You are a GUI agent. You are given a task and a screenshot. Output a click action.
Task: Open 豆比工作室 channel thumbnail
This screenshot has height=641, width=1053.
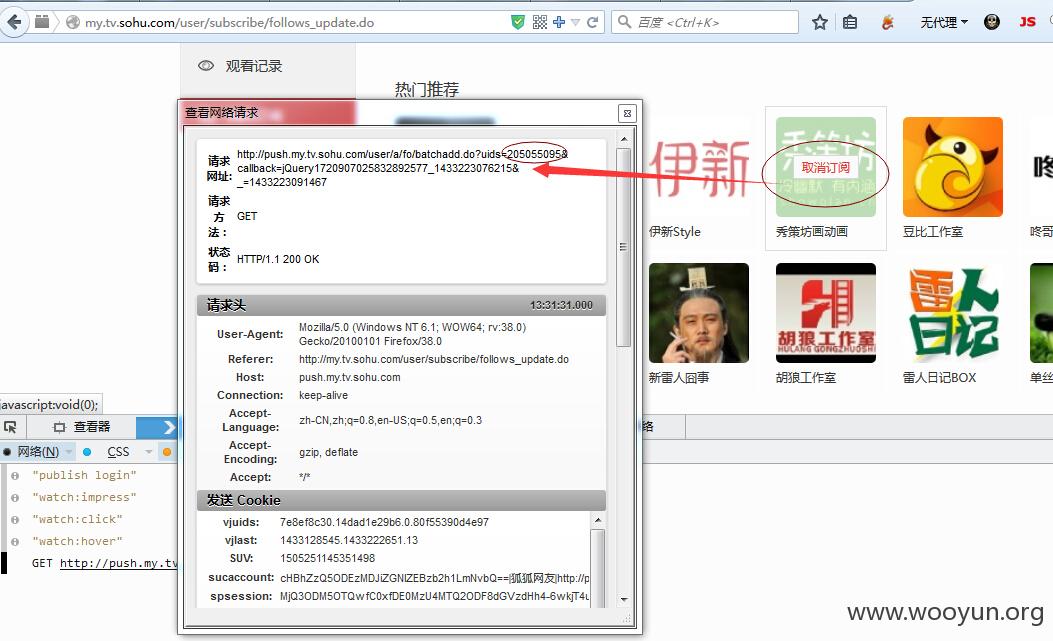[952, 167]
